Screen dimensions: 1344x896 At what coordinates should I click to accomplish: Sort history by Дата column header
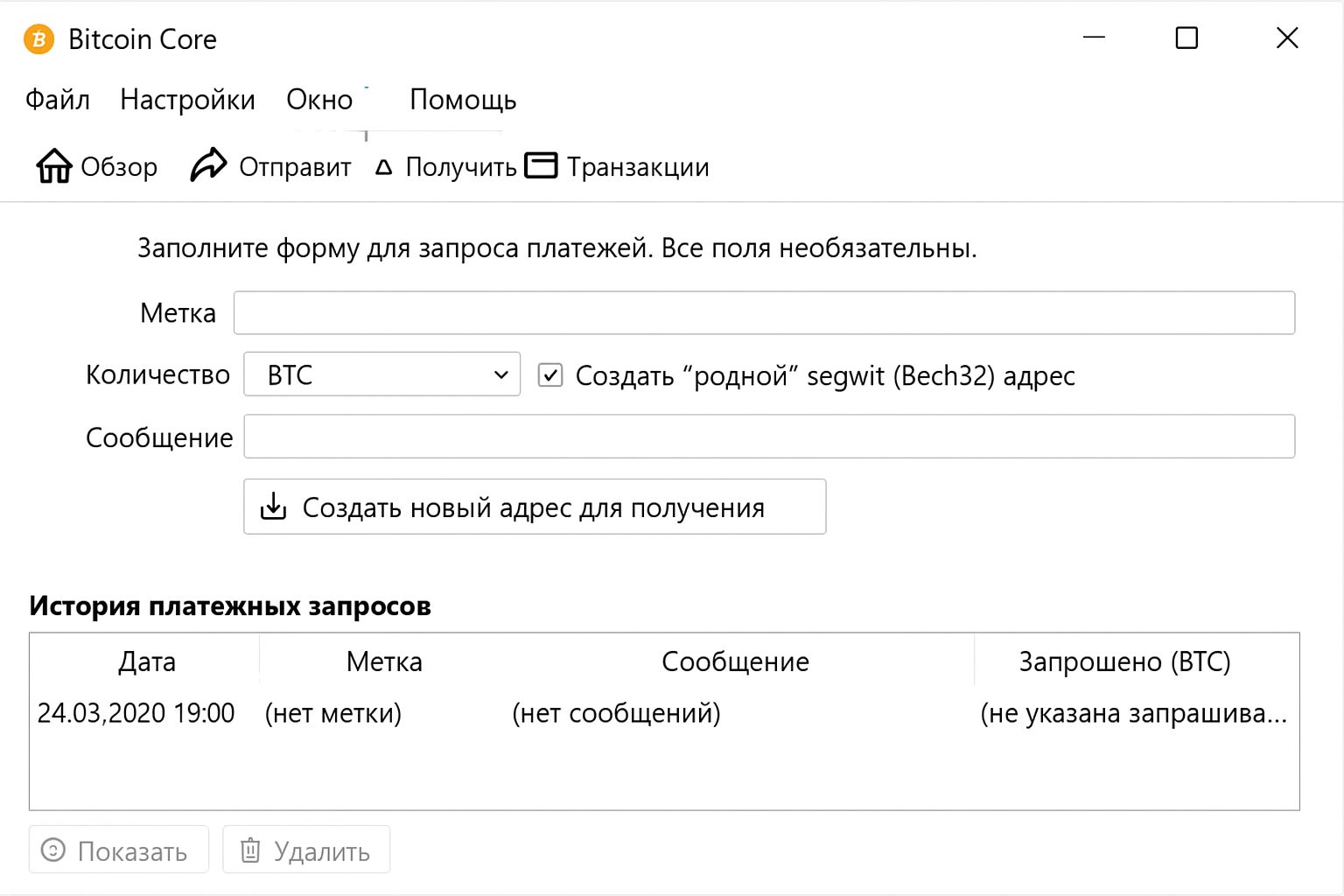coord(146,661)
